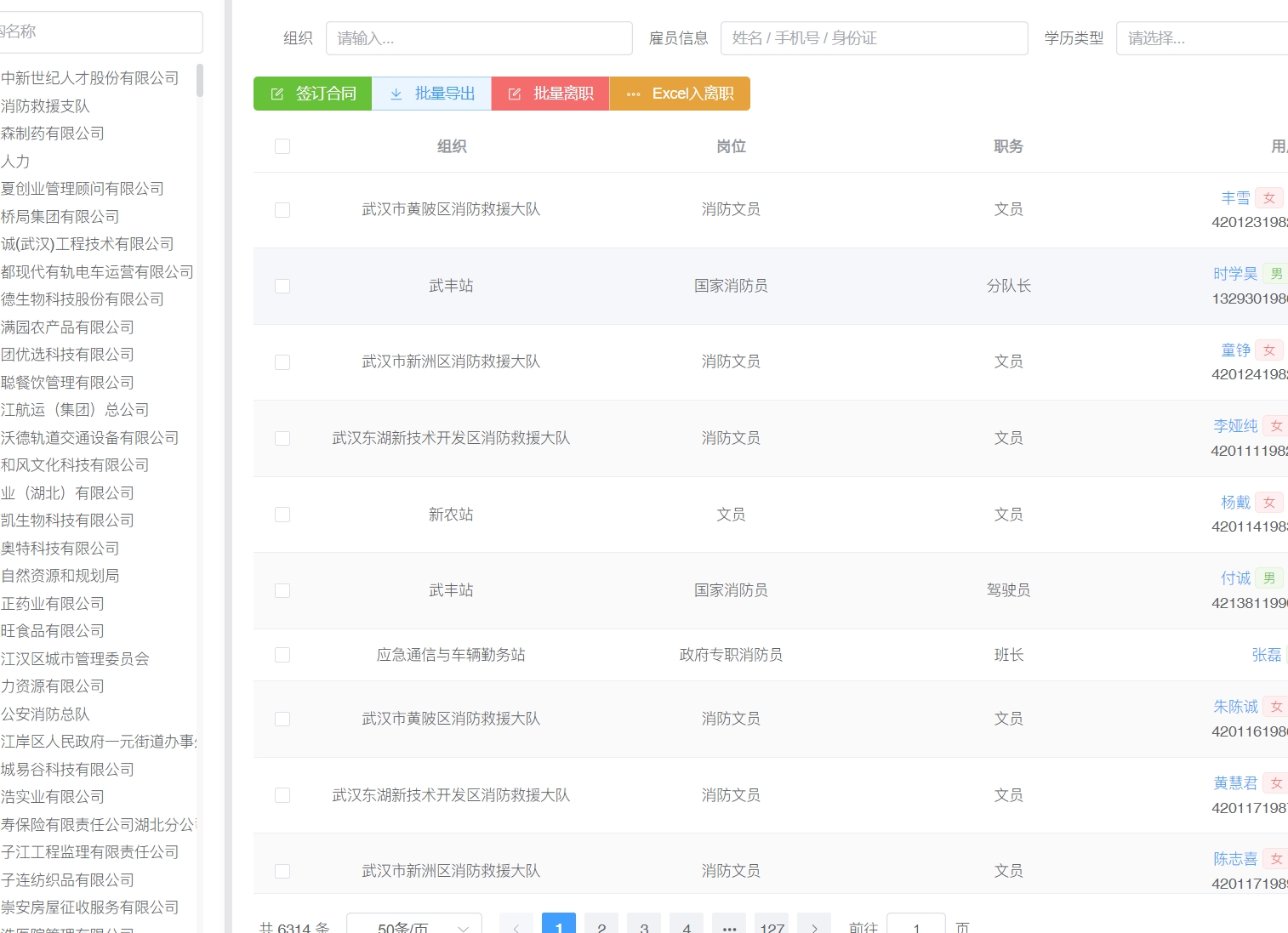Select 消防救援支队 in the organization list
The width and height of the screenshot is (1288, 933).
pos(45,106)
